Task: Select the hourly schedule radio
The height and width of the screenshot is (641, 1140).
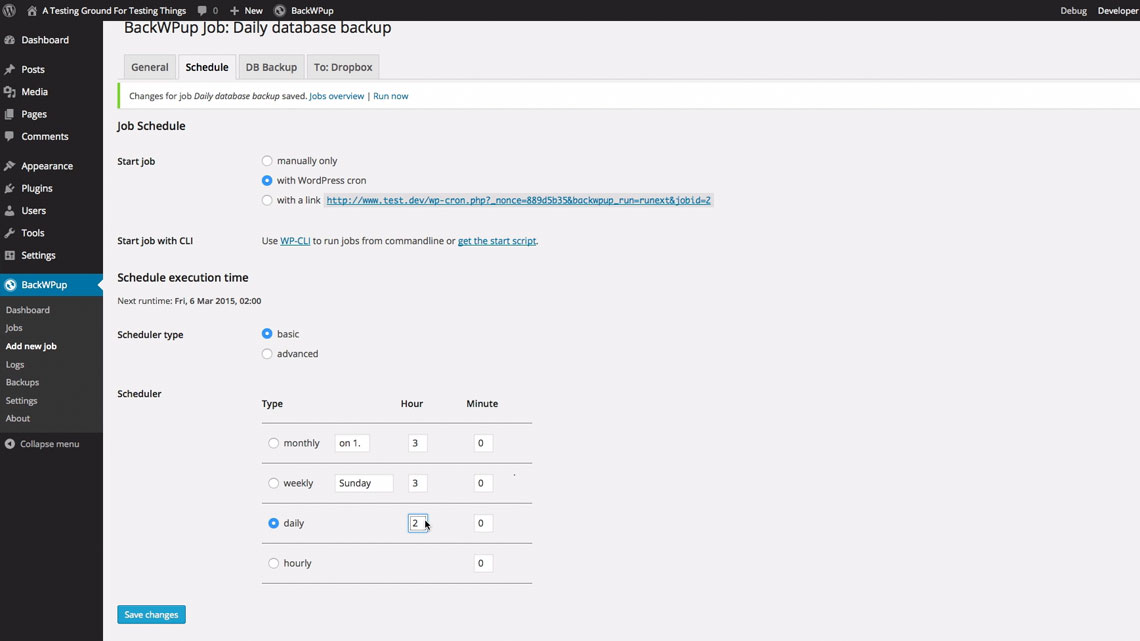Action: click(273, 563)
